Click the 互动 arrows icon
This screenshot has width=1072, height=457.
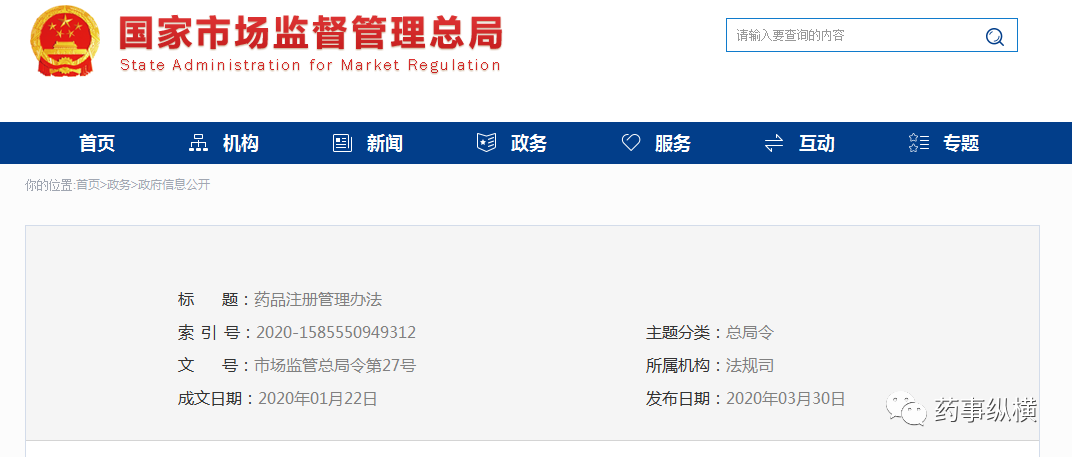[774, 143]
